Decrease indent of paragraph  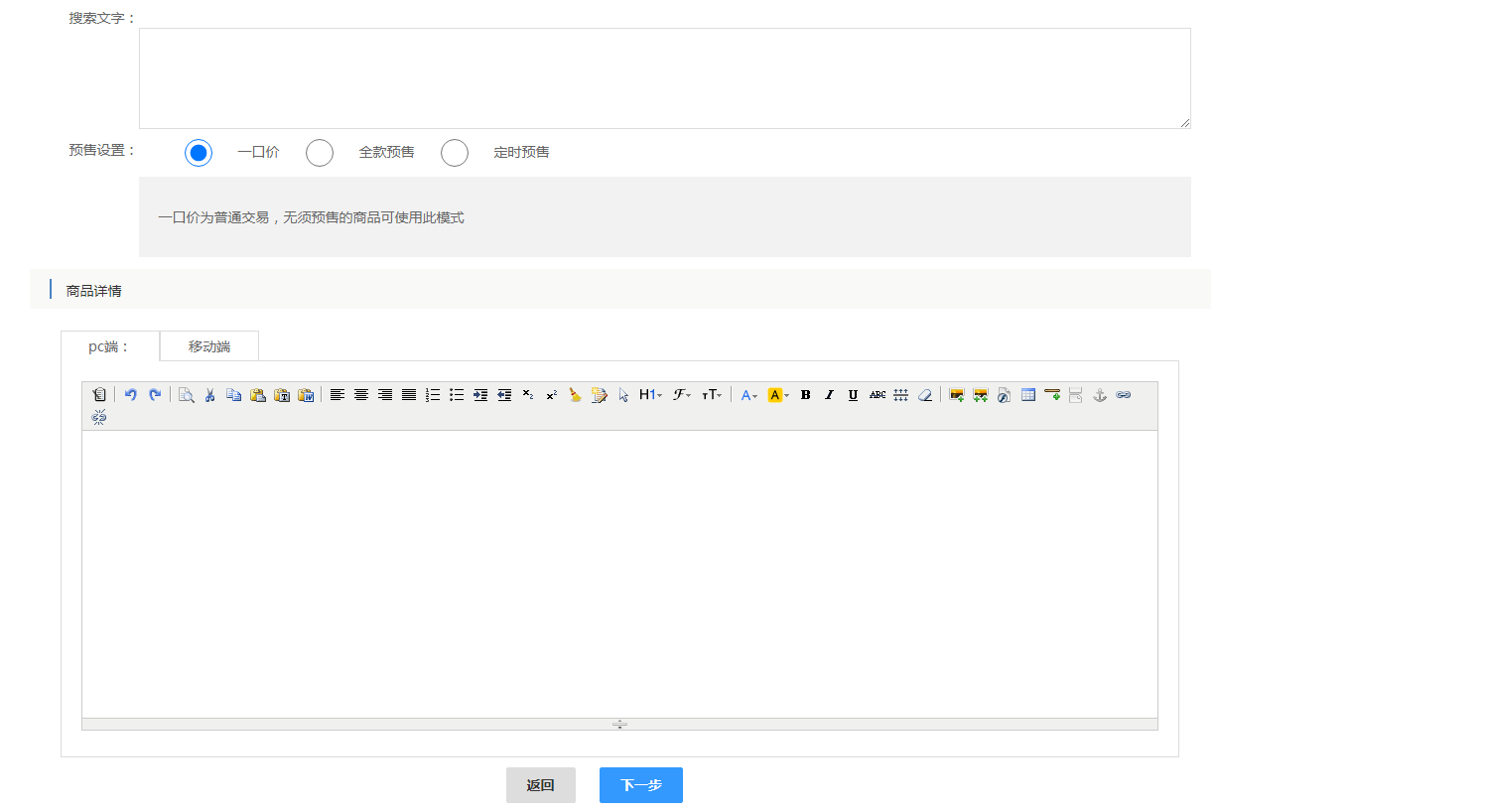coord(504,395)
